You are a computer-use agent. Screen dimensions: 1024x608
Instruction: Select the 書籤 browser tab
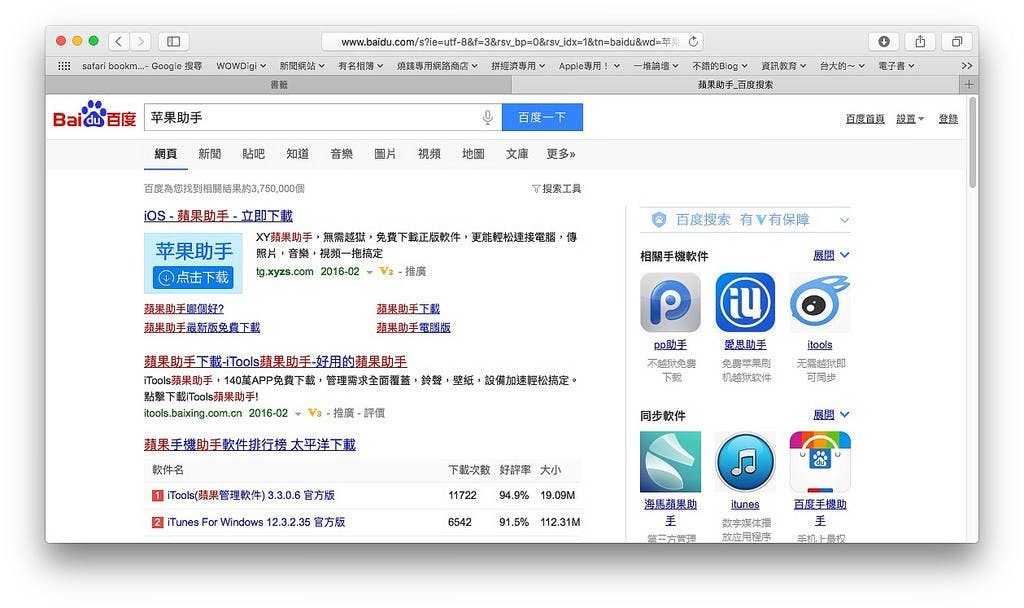point(279,84)
